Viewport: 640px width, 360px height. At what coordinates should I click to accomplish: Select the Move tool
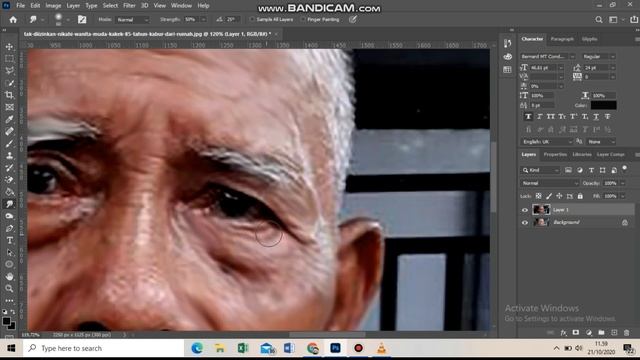[9, 47]
